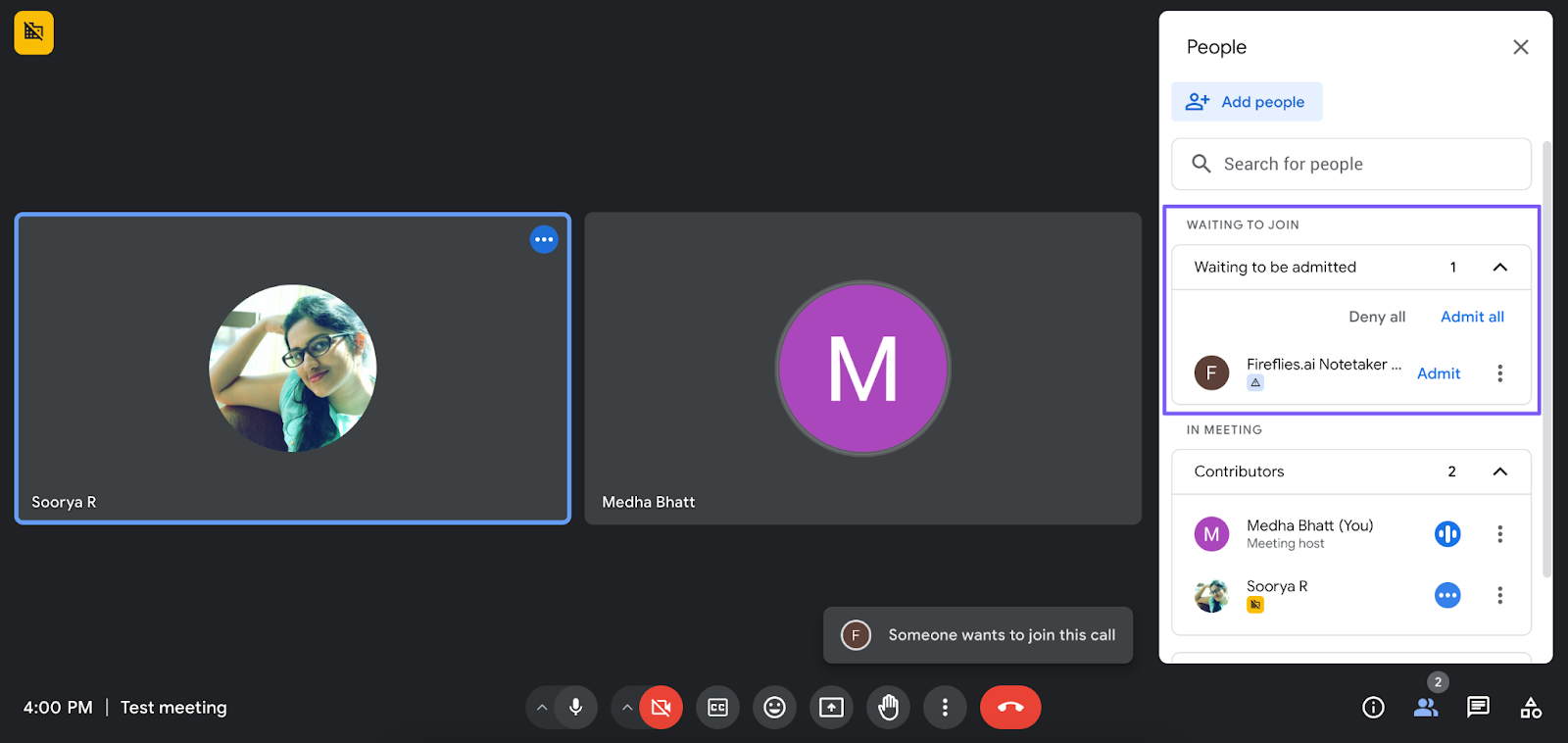Viewport: 1568px width, 743px height.
Task: Click Someone wants to join this call notification
Action: coord(978,635)
